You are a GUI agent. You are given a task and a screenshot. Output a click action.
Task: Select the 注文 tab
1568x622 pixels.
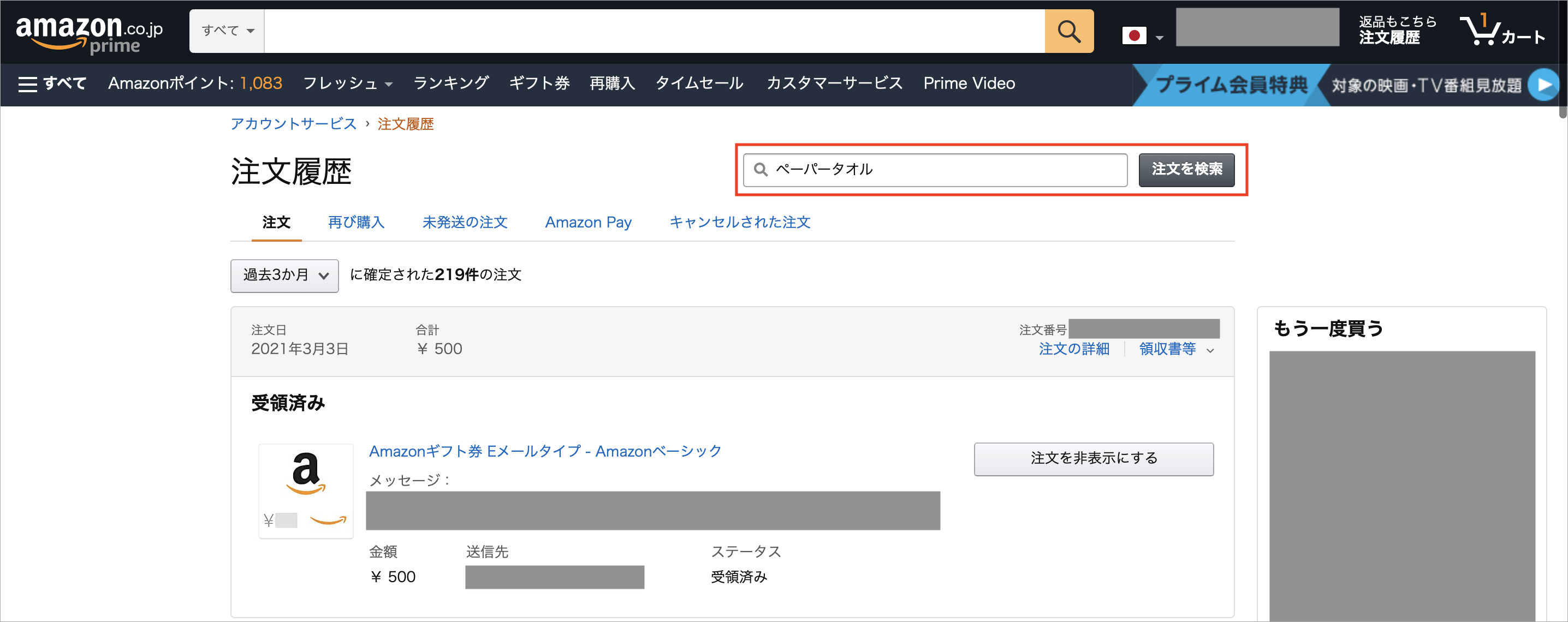[x=276, y=223]
